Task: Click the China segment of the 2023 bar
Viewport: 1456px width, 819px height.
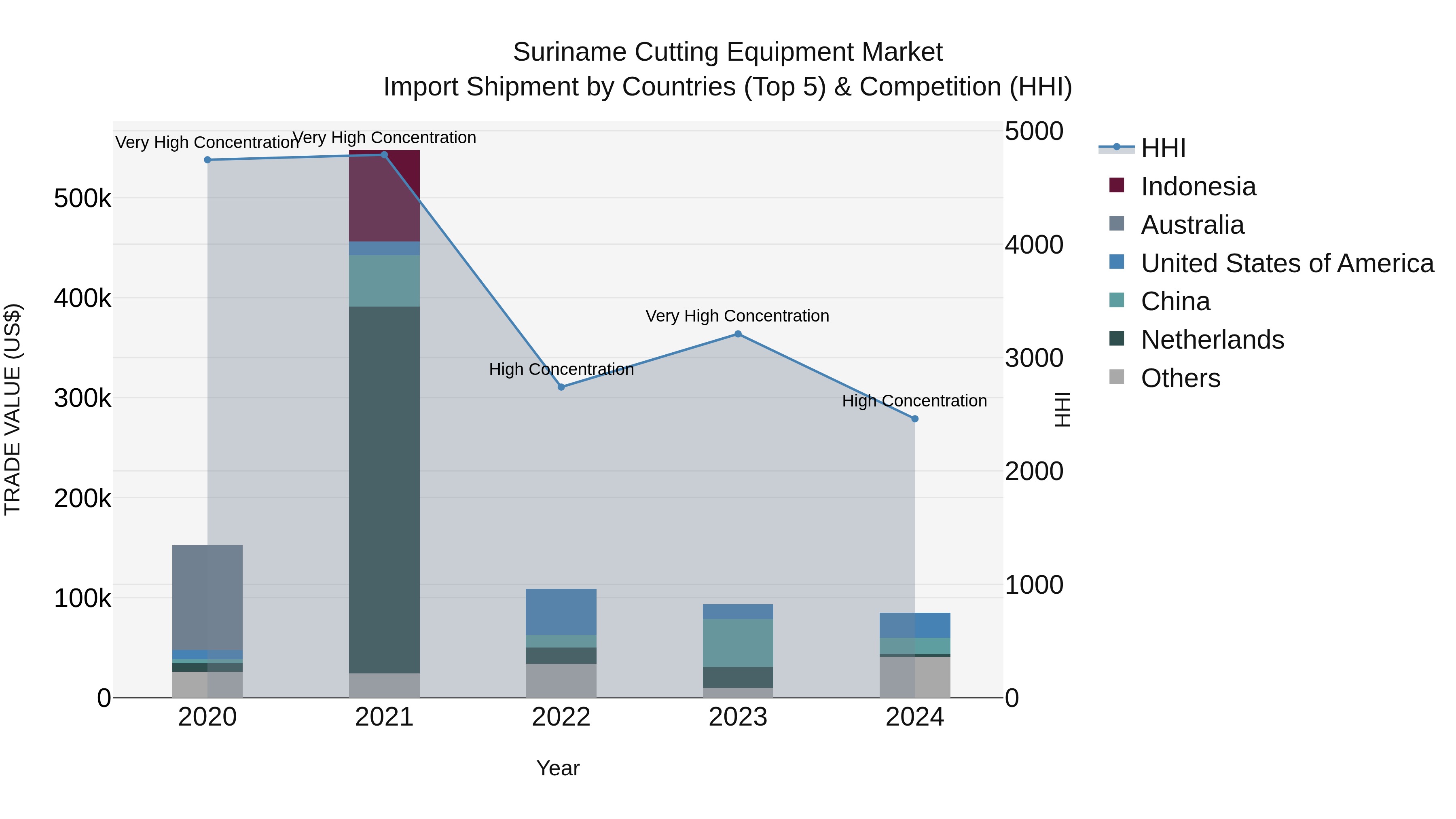Action: (x=738, y=643)
